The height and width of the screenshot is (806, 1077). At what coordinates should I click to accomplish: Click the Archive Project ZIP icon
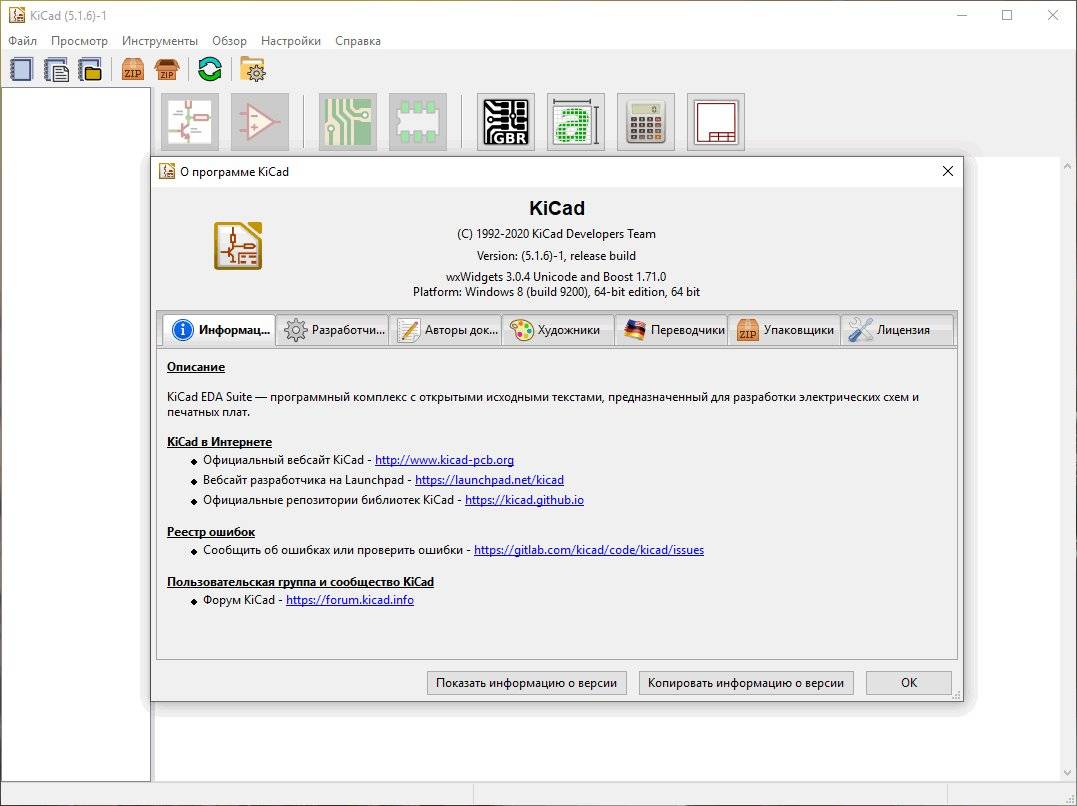pyautogui.click(x=132, y=69)
